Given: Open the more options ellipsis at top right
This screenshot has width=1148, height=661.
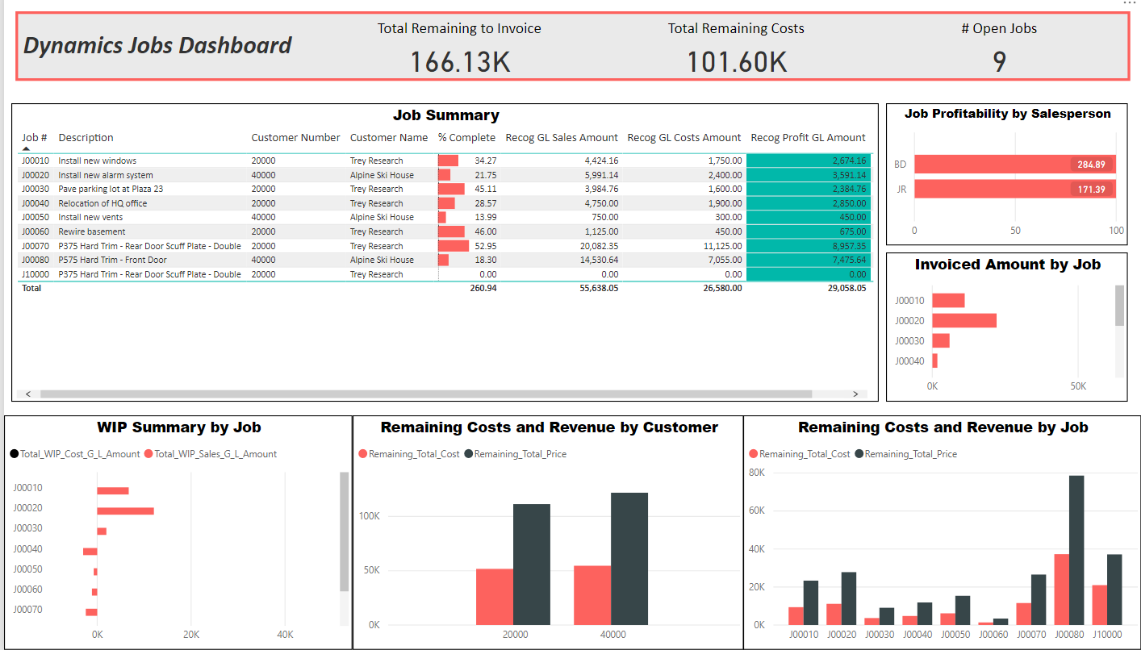Looking at the screenshot, I should pos(1130,4).
